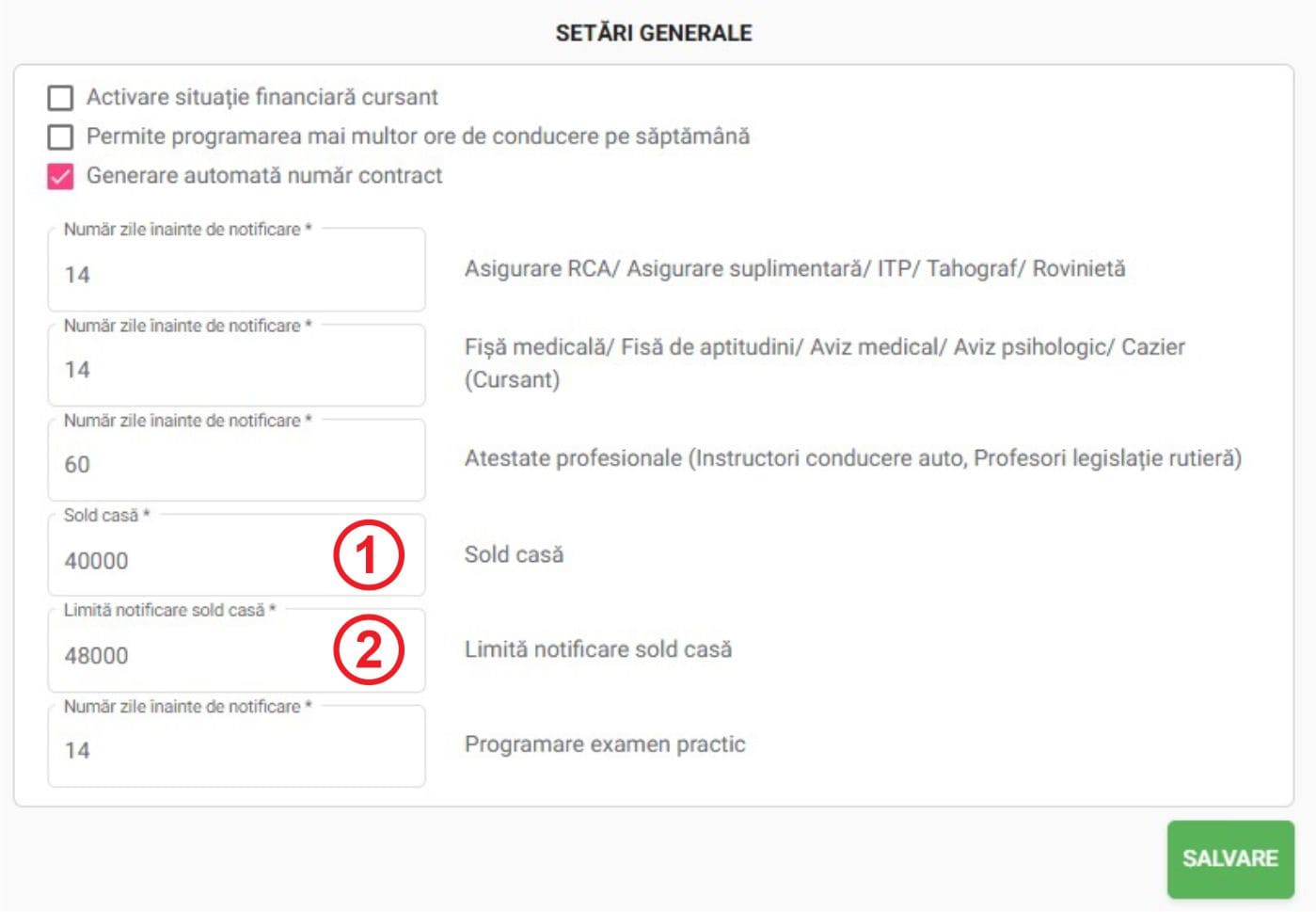Tick the Permite programarea mai multor ore checkbox
1316x912 pixels.
[x=60, y=136]
